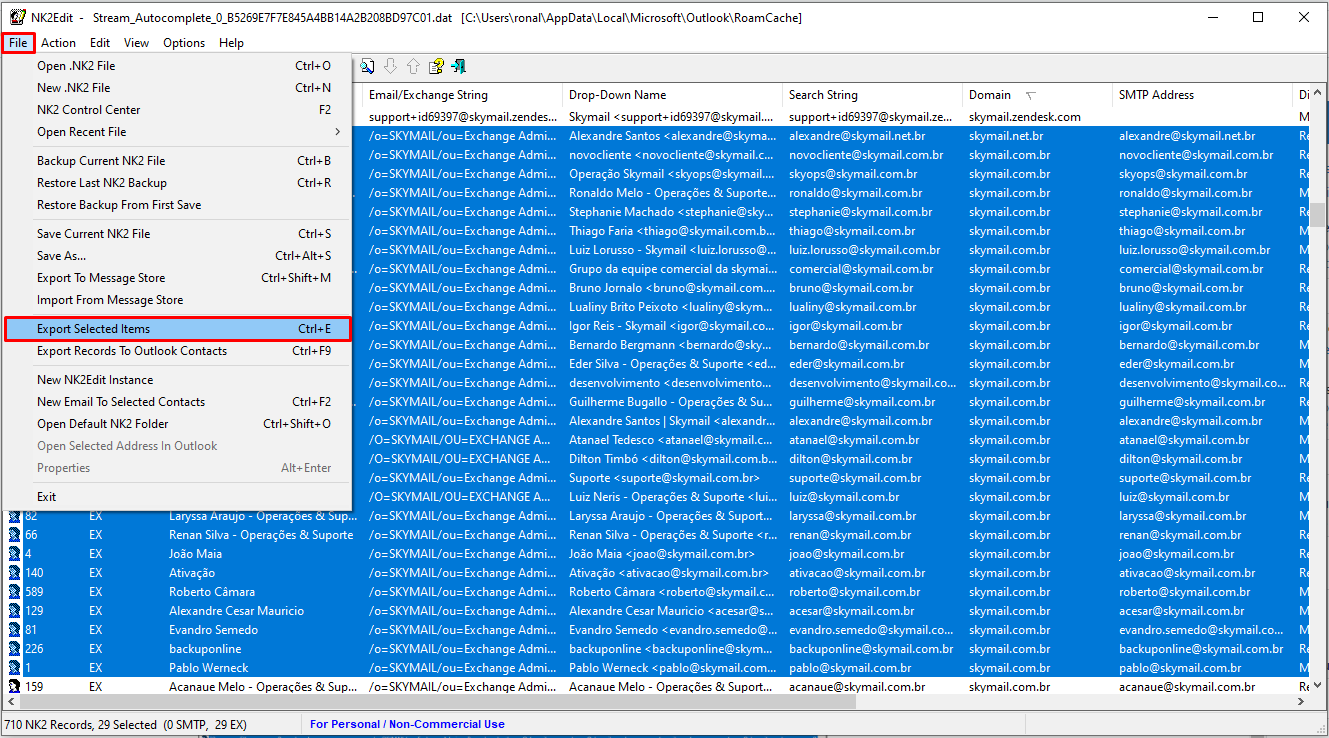Image resolution: width=1329 pixels, height=738 pixels.
Task: Choose Import From Message Store
Action: pyautogui.click(x=177, y=300)
